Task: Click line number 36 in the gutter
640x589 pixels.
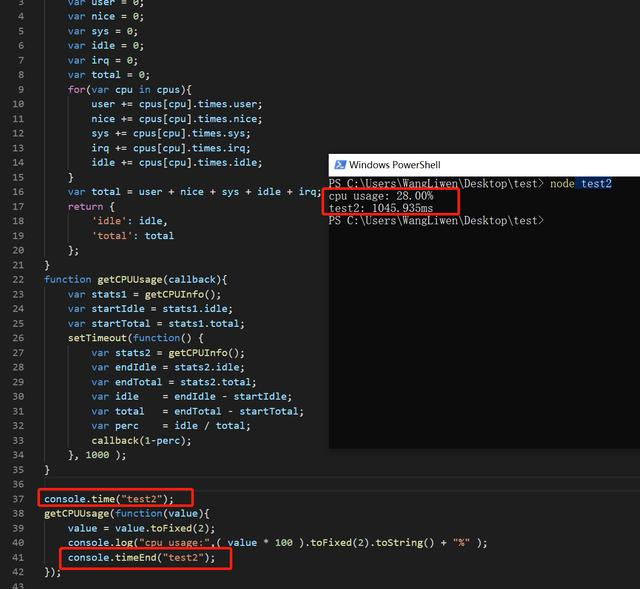Action: point(18,484)
